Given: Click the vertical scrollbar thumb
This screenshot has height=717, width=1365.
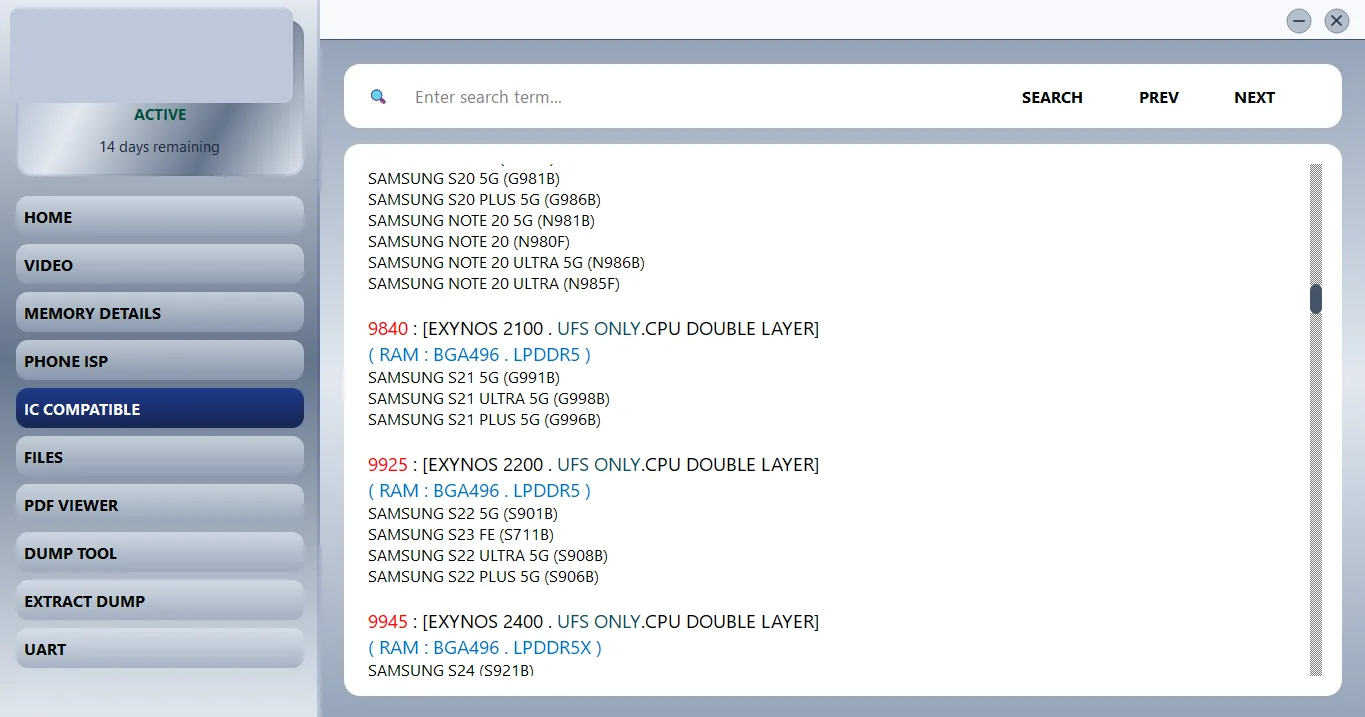Looking at the screenshot, I should [1316, 298].
